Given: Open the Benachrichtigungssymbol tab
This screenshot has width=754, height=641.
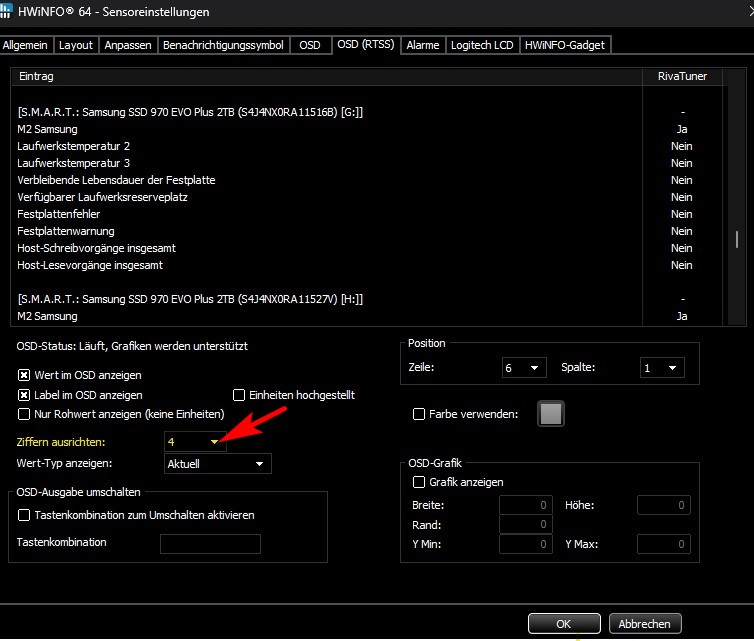Looking at the screenshot, I should [223, 45].
